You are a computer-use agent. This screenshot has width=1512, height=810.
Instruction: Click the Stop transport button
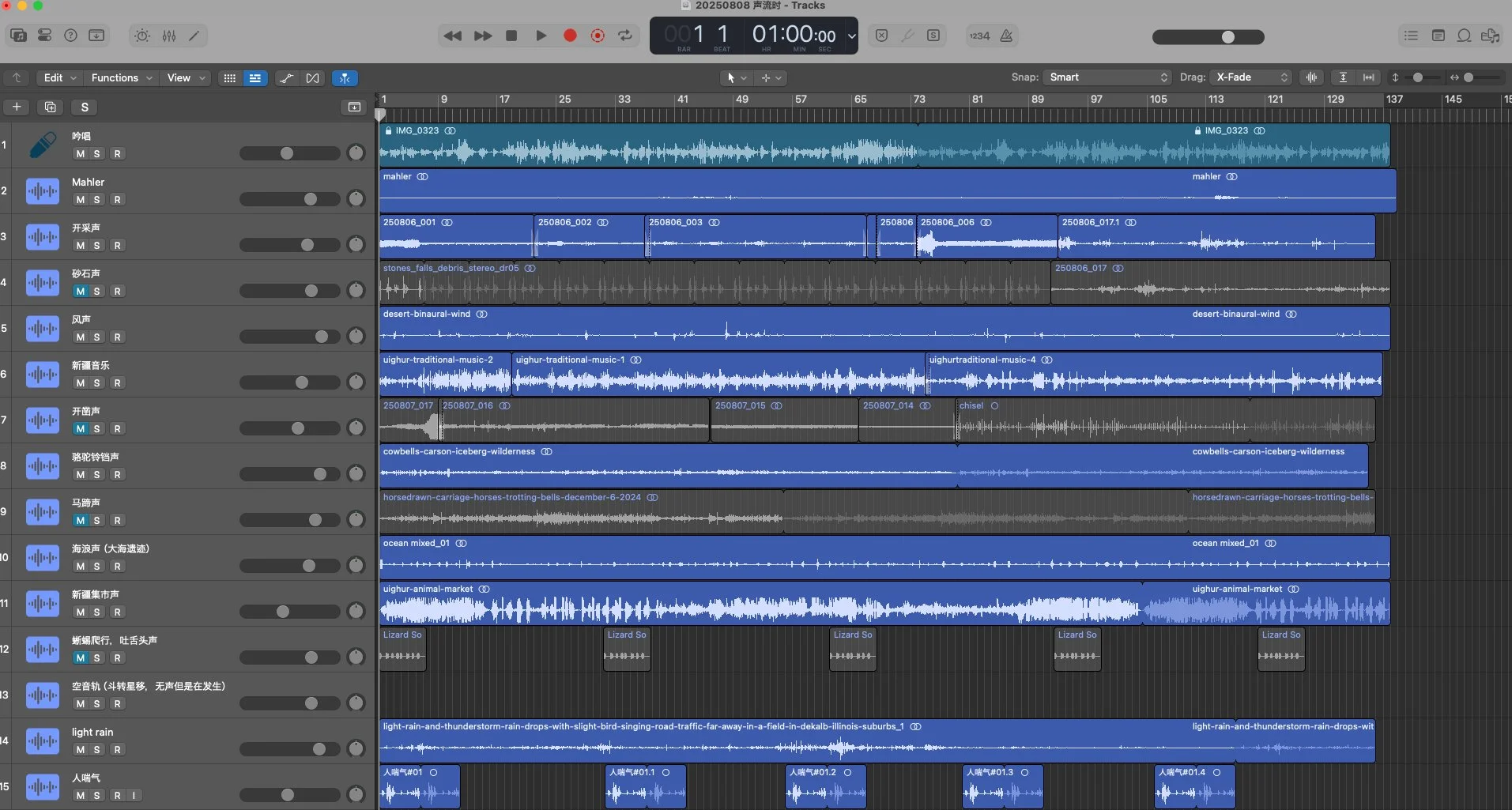[x=511, y=36]
